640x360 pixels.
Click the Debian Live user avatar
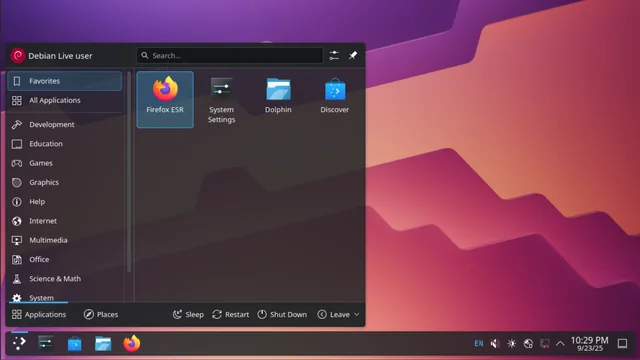click(18, 56)
